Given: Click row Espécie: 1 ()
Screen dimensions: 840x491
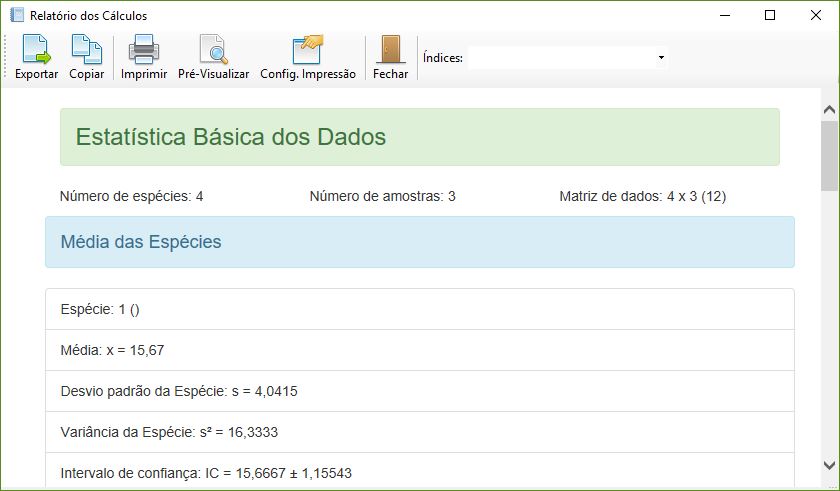Looking at the screenshot, I should pos(419,309).
